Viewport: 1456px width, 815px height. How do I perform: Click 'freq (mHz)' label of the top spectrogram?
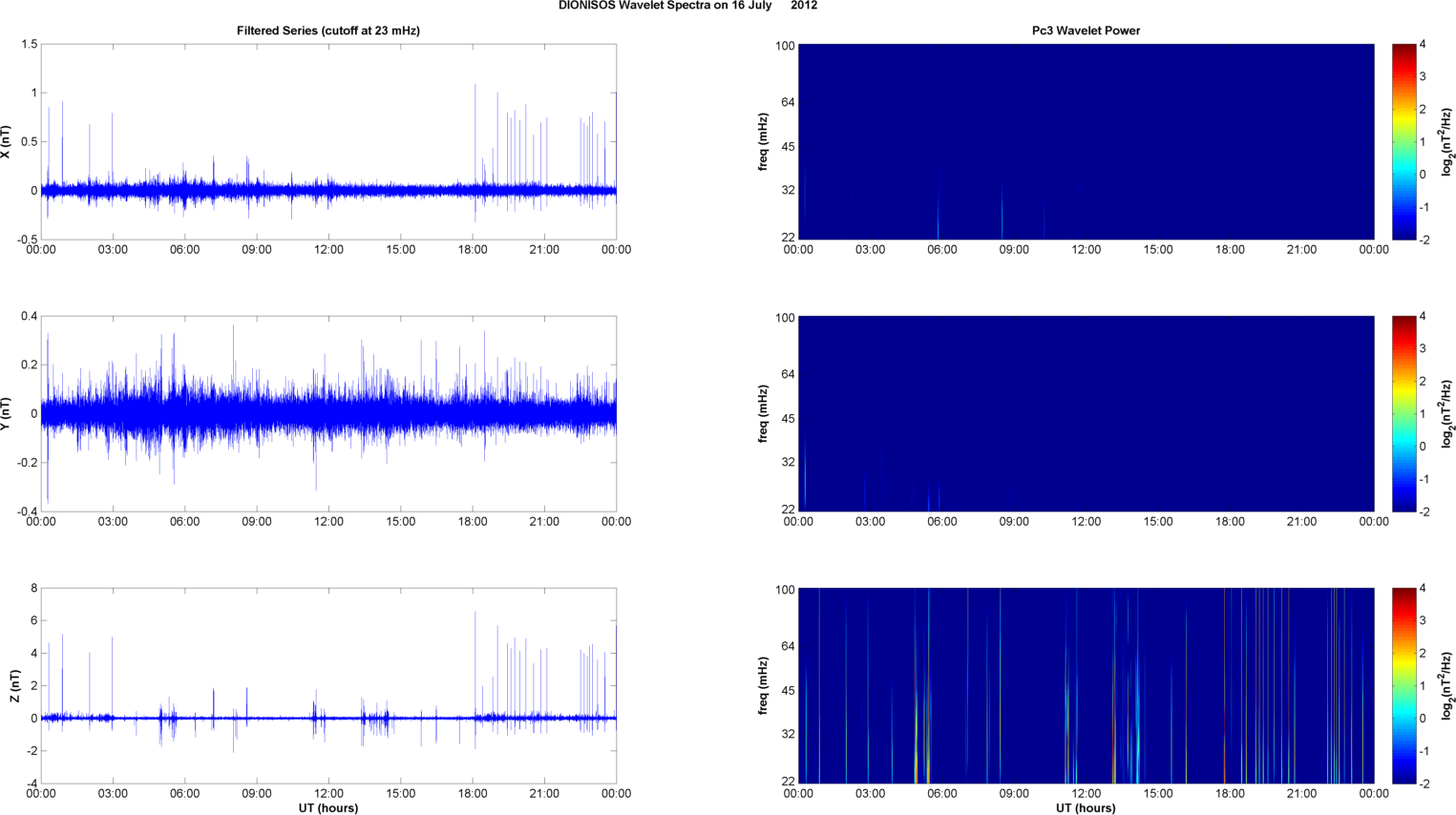[x=764, y=142]
